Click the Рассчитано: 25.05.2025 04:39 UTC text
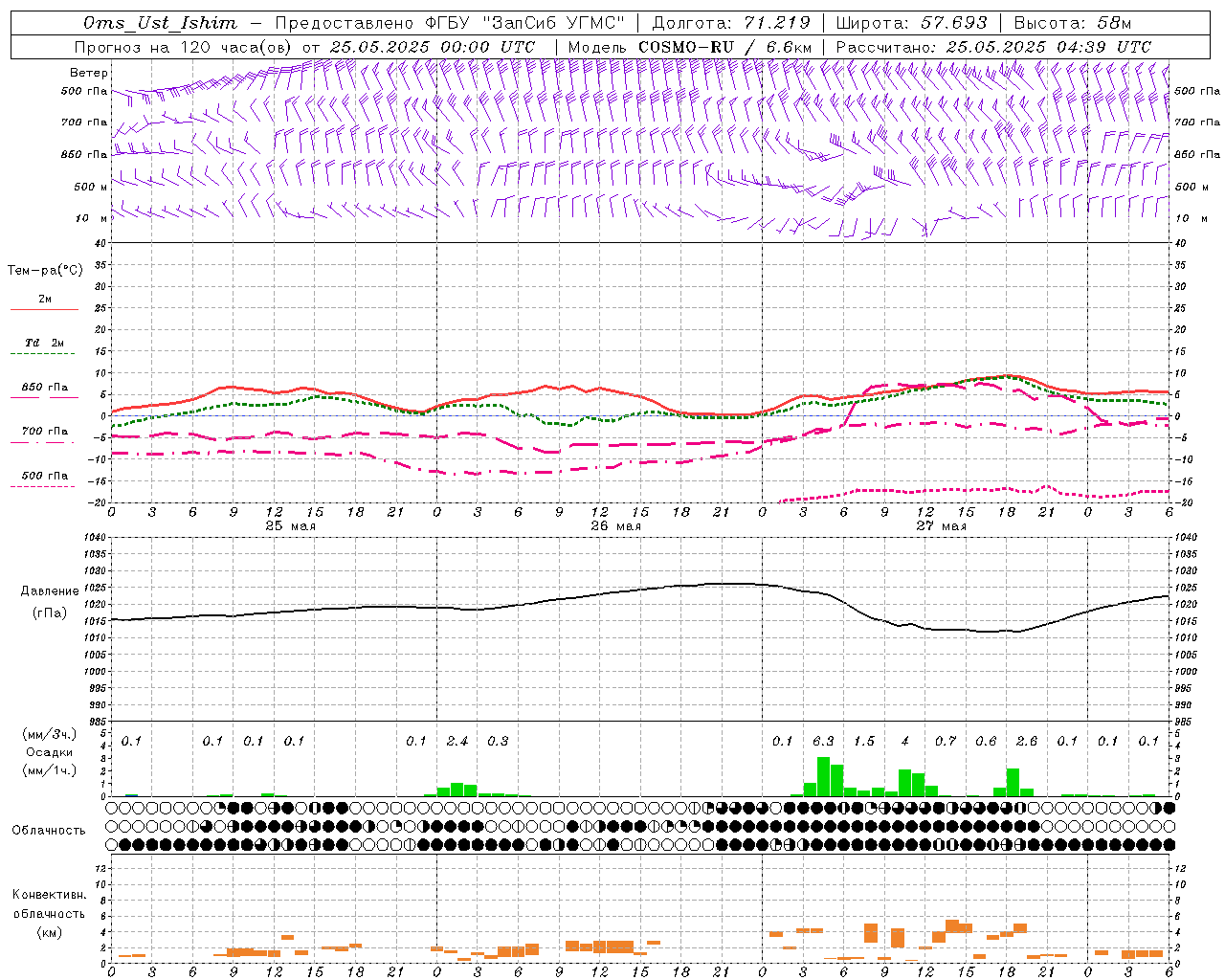Viewport: 1225px width, 980px height. 993,47
